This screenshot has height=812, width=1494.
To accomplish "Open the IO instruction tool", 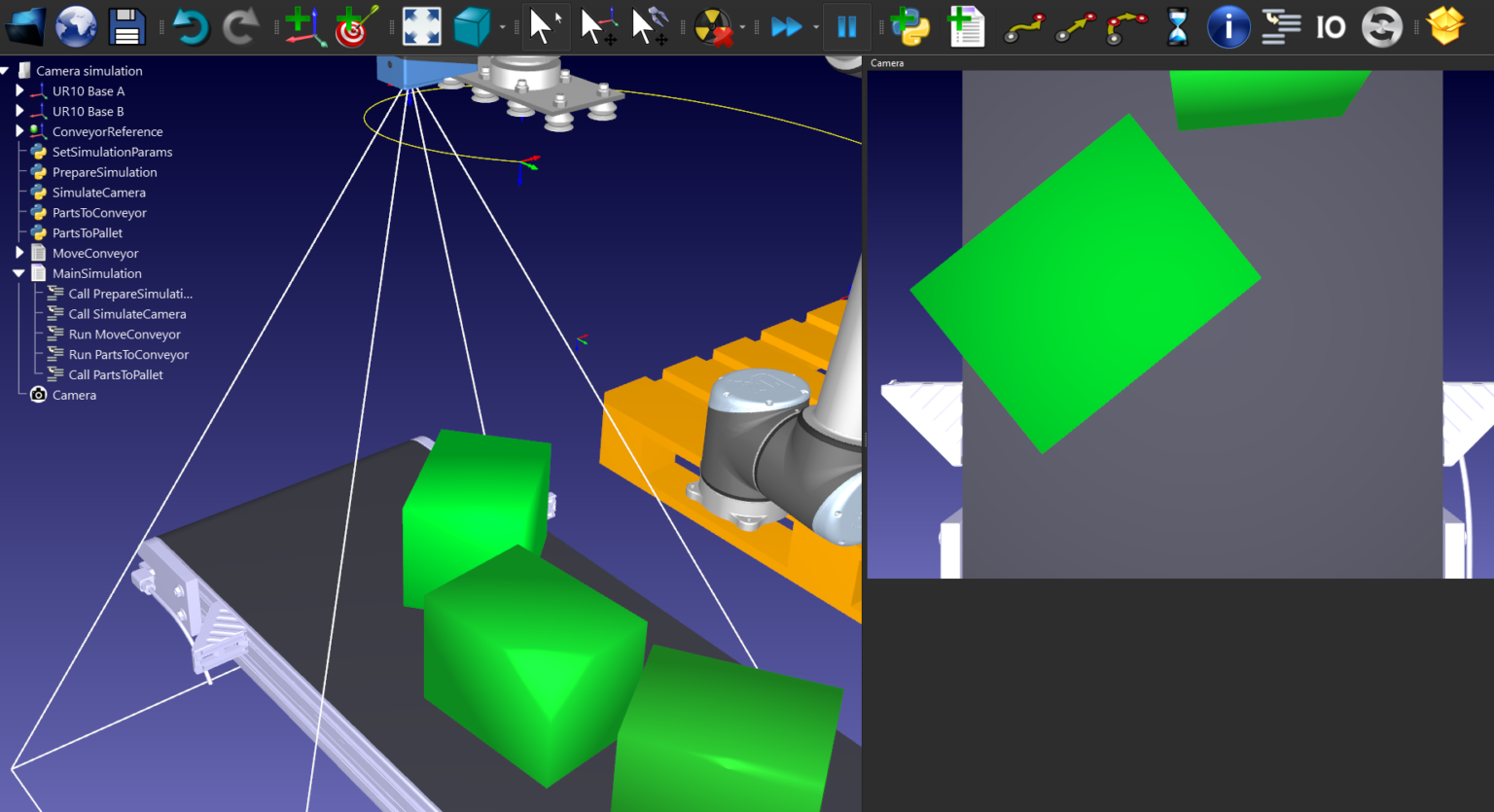I will click(1331, 26).
